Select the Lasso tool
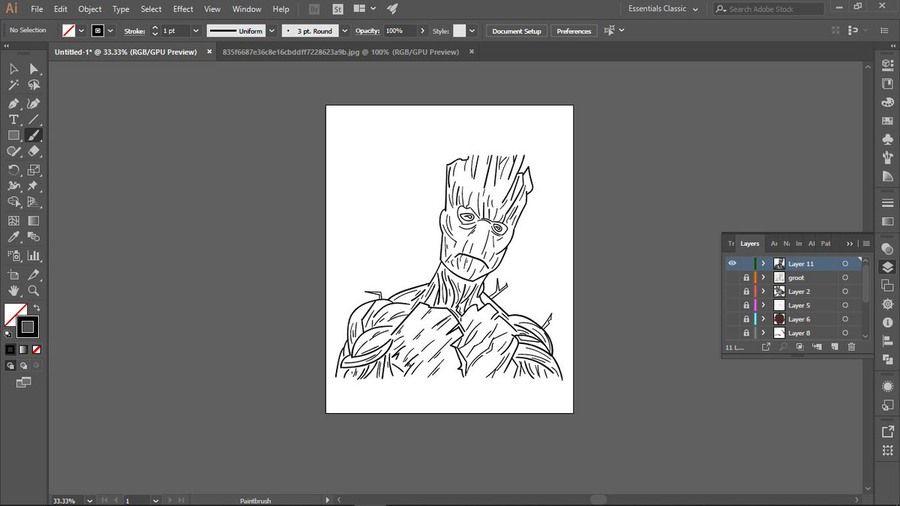This screenshot has width=900, height=506. pos(34,85)
